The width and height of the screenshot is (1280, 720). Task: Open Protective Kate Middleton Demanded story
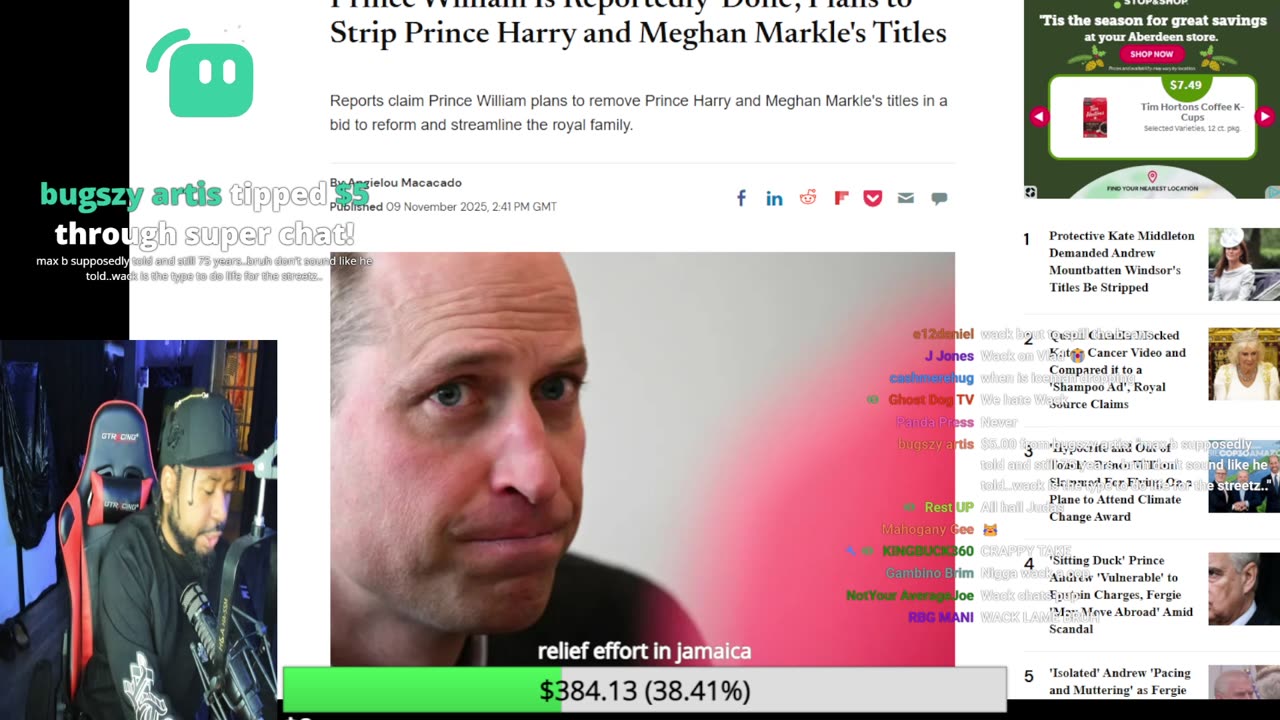pos(1122,262)
